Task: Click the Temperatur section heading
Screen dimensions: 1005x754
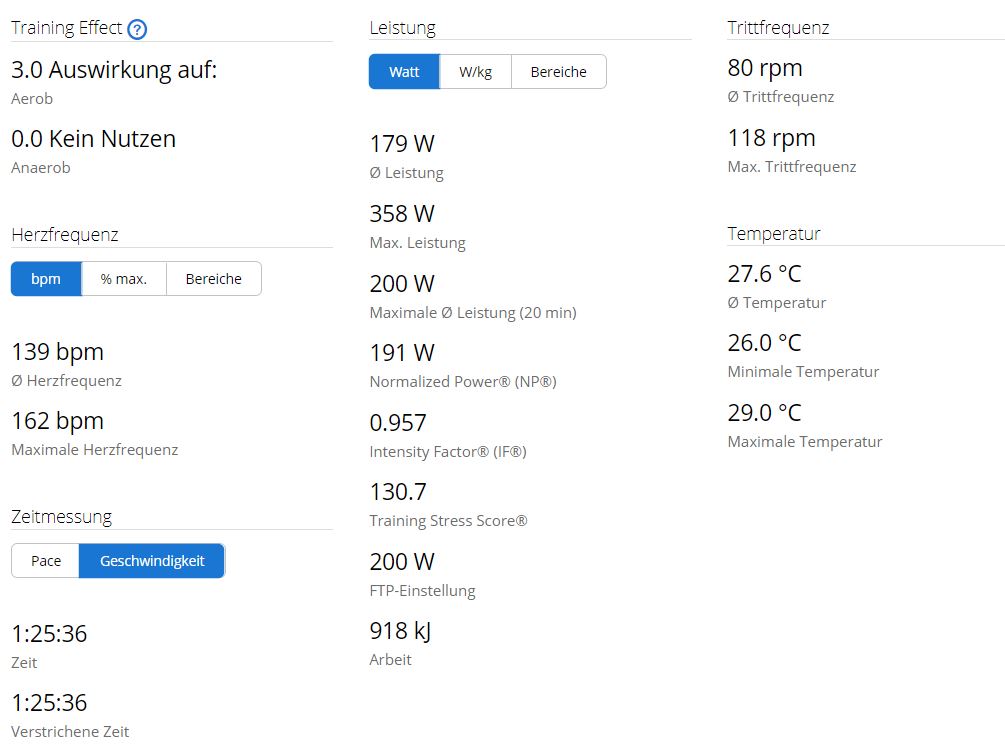Action: coord(773,234)
